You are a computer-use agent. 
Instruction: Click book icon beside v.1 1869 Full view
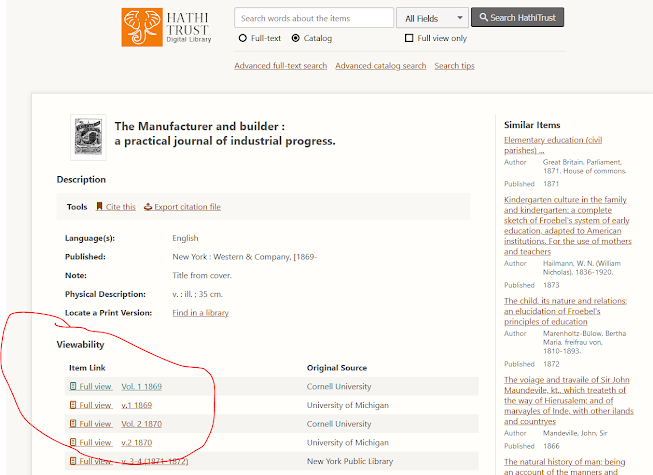pos(73,405)
